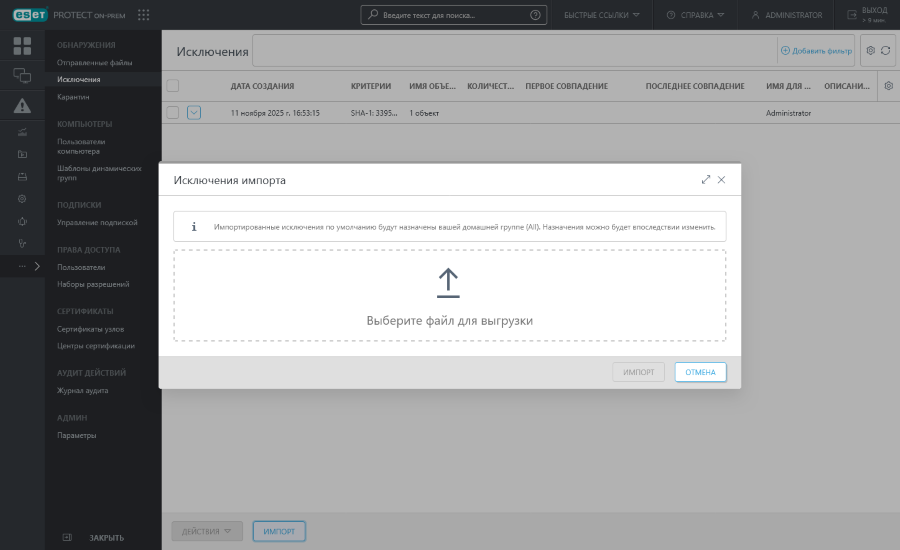Open the Notifications bell icon in sidebar
Screen dimensions: 900x550
pos(22,221)
